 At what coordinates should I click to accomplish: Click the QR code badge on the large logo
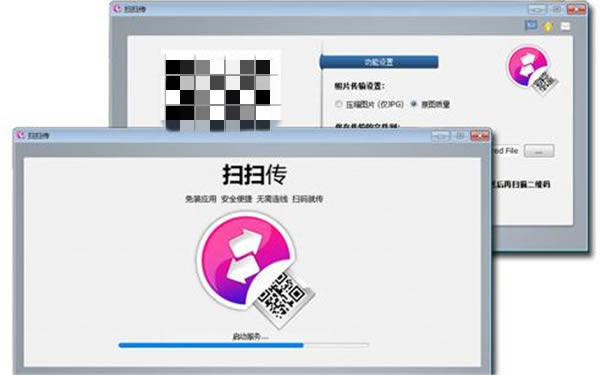point(284,298)
